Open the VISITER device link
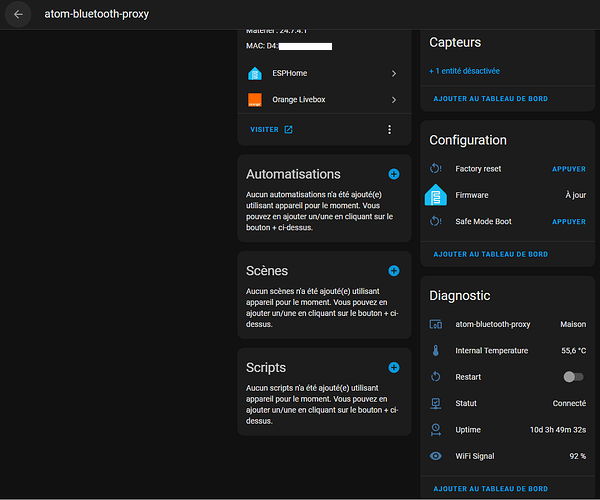Image resolution: width=600 pixels, height=500 pixels. (x=271, y=129)
